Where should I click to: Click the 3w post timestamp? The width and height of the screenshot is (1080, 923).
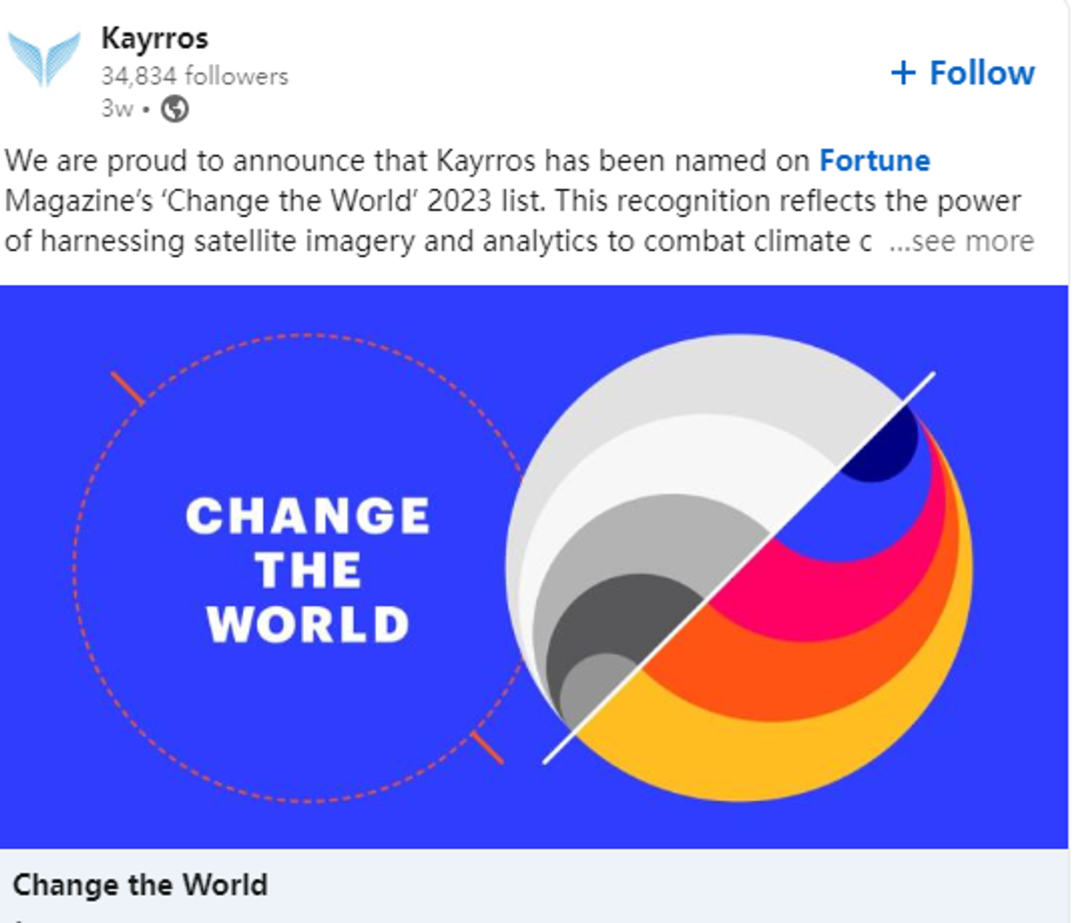click(116, 109)
